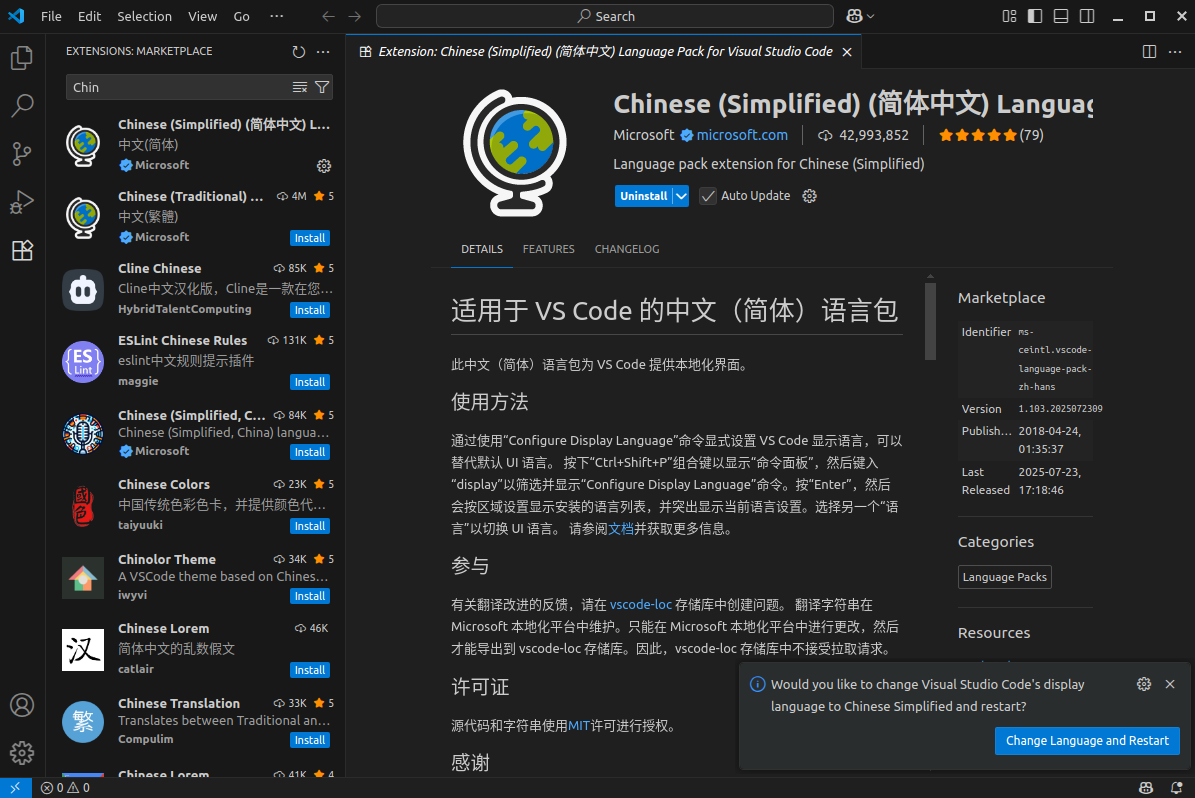The width and height of the screenshot is (1195, 798).
Task: Open notifications via the bell icon
Action: pyautogui.click(x=1178, y=788)
